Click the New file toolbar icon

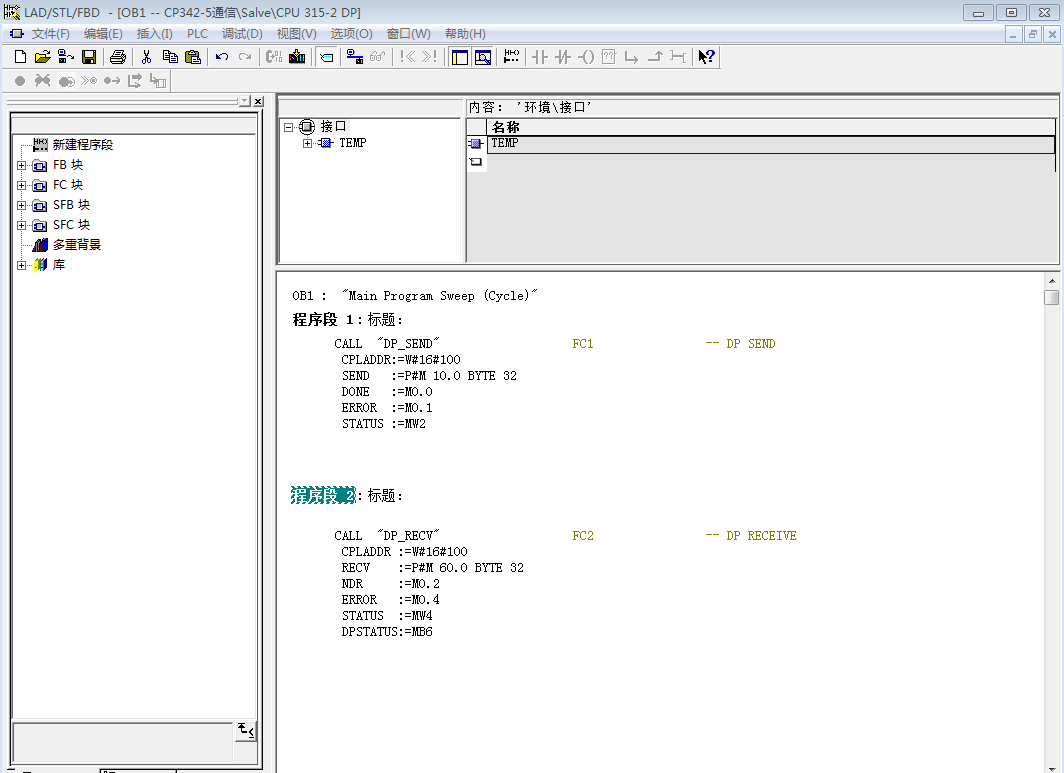(x=20, y=57)
